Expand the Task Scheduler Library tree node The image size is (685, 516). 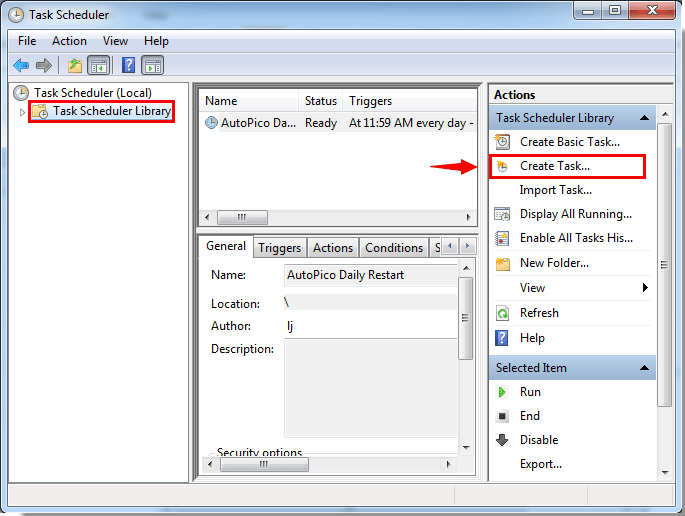pyautogui.click(x=22, y=112)
